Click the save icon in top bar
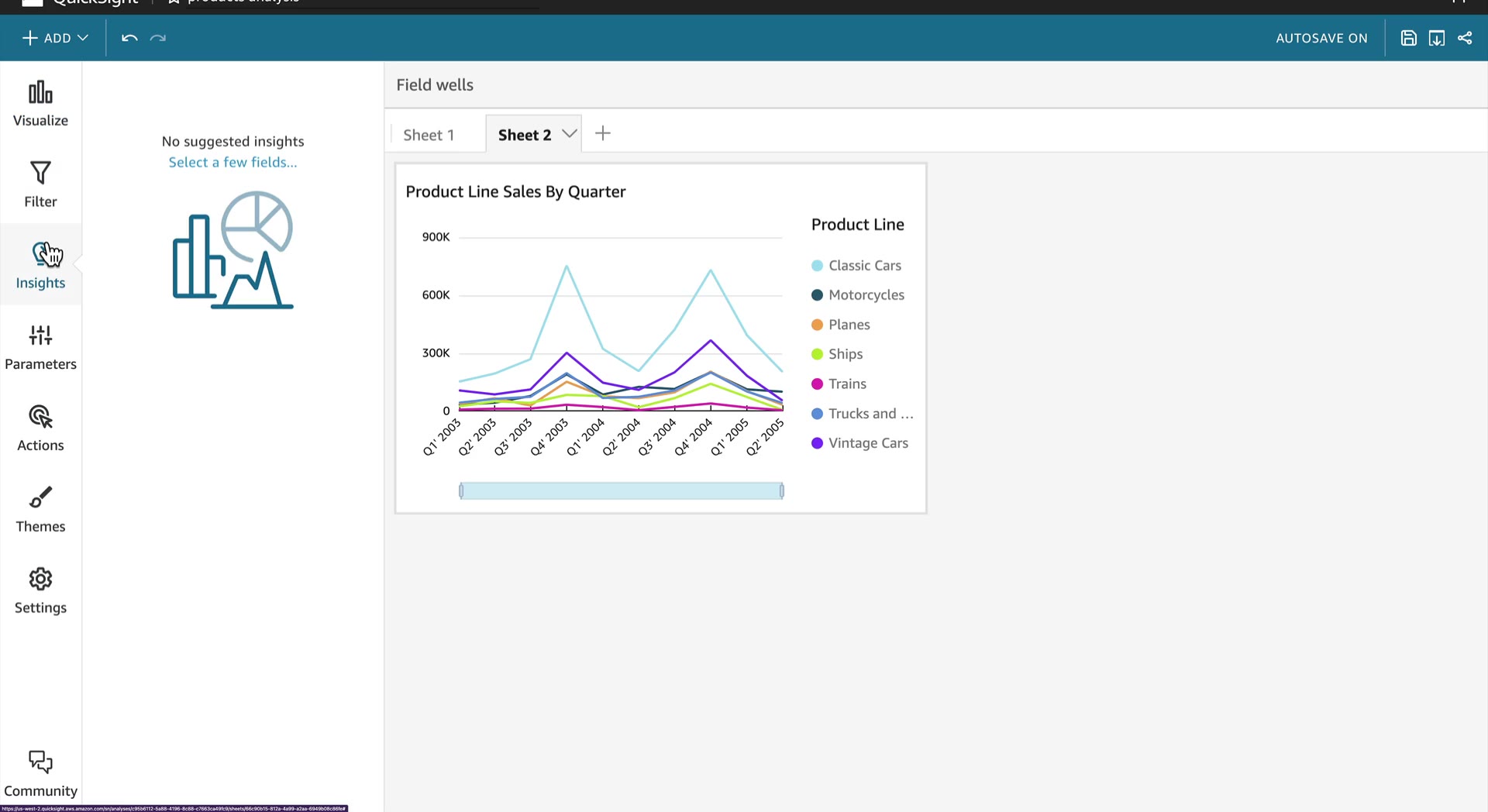Screen dimensions: 1488x812 point(1408,38)
